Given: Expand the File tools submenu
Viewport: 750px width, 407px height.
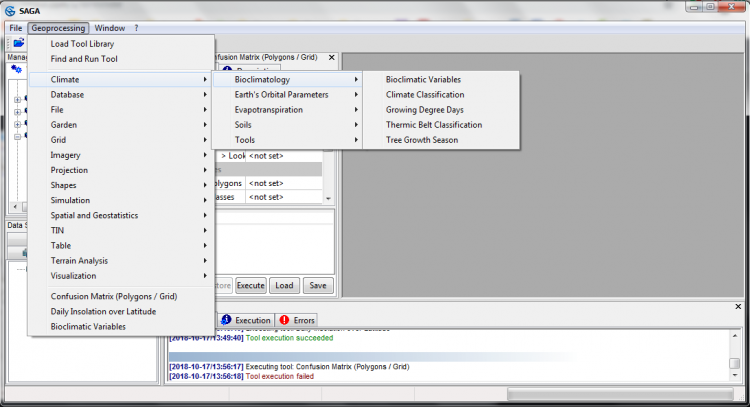Looking at the screenshot, I should click(121, 110).
